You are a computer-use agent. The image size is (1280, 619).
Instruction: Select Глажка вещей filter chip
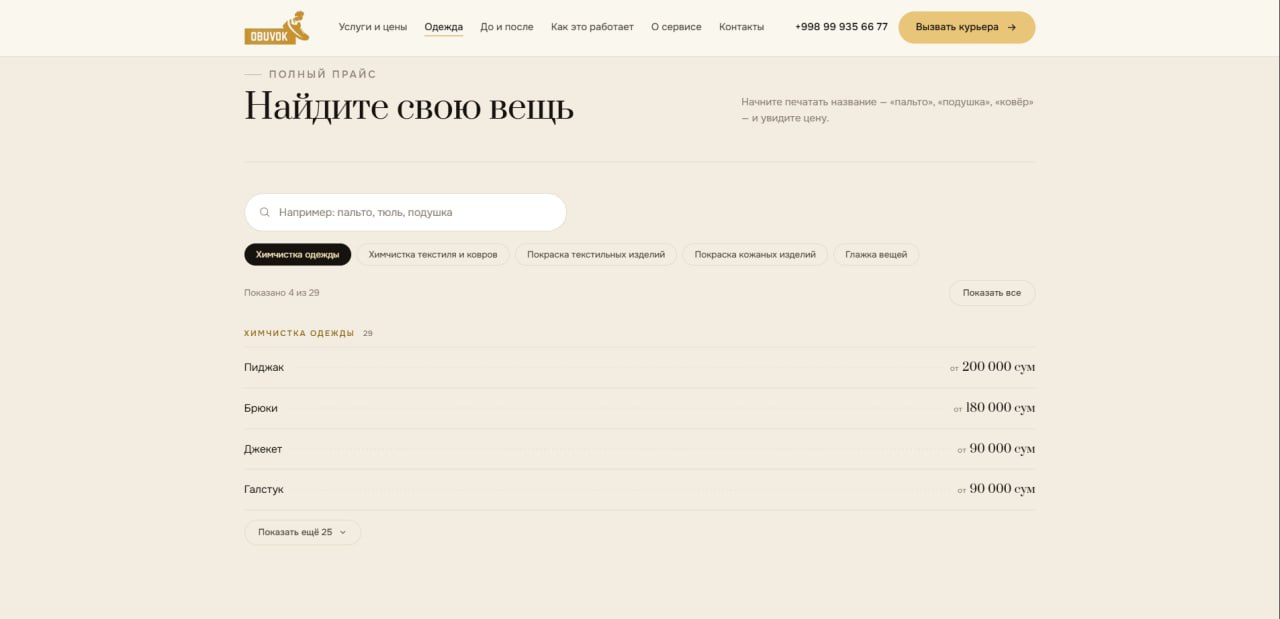pyautogui.click(x=876, y=255)
